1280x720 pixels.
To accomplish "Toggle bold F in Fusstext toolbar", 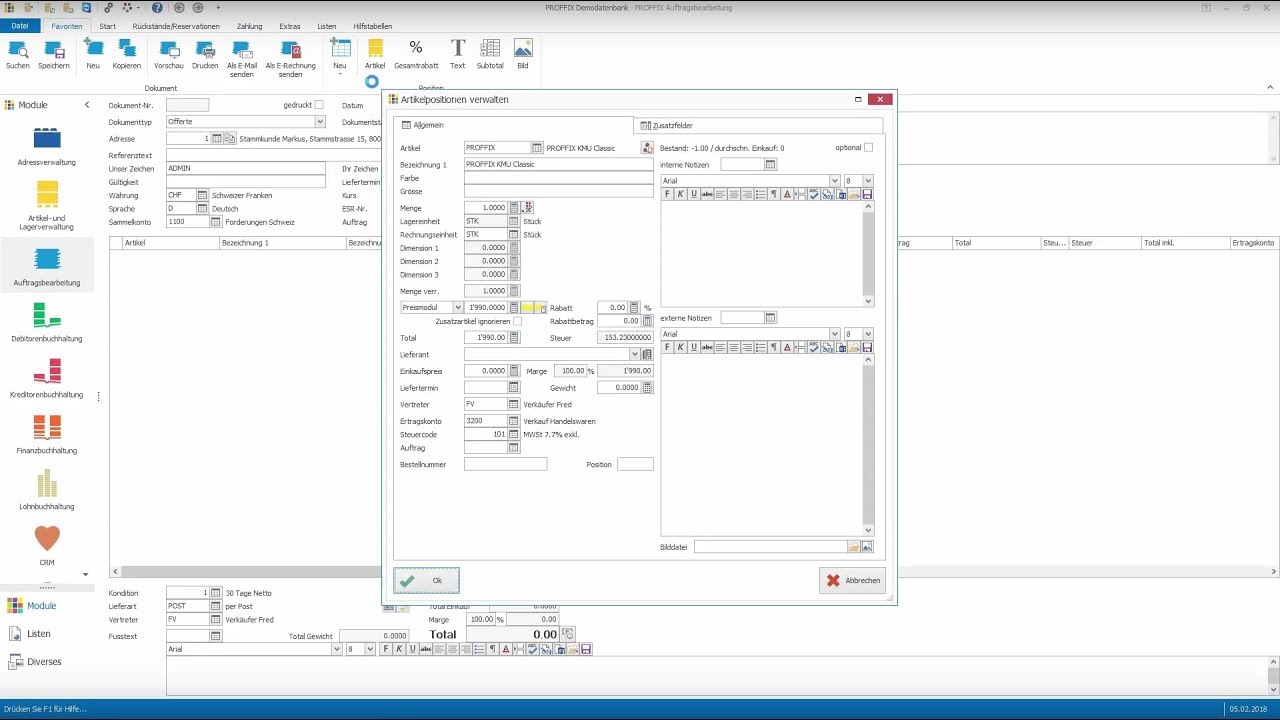I will pyautogui.click(x=386, y=649).
